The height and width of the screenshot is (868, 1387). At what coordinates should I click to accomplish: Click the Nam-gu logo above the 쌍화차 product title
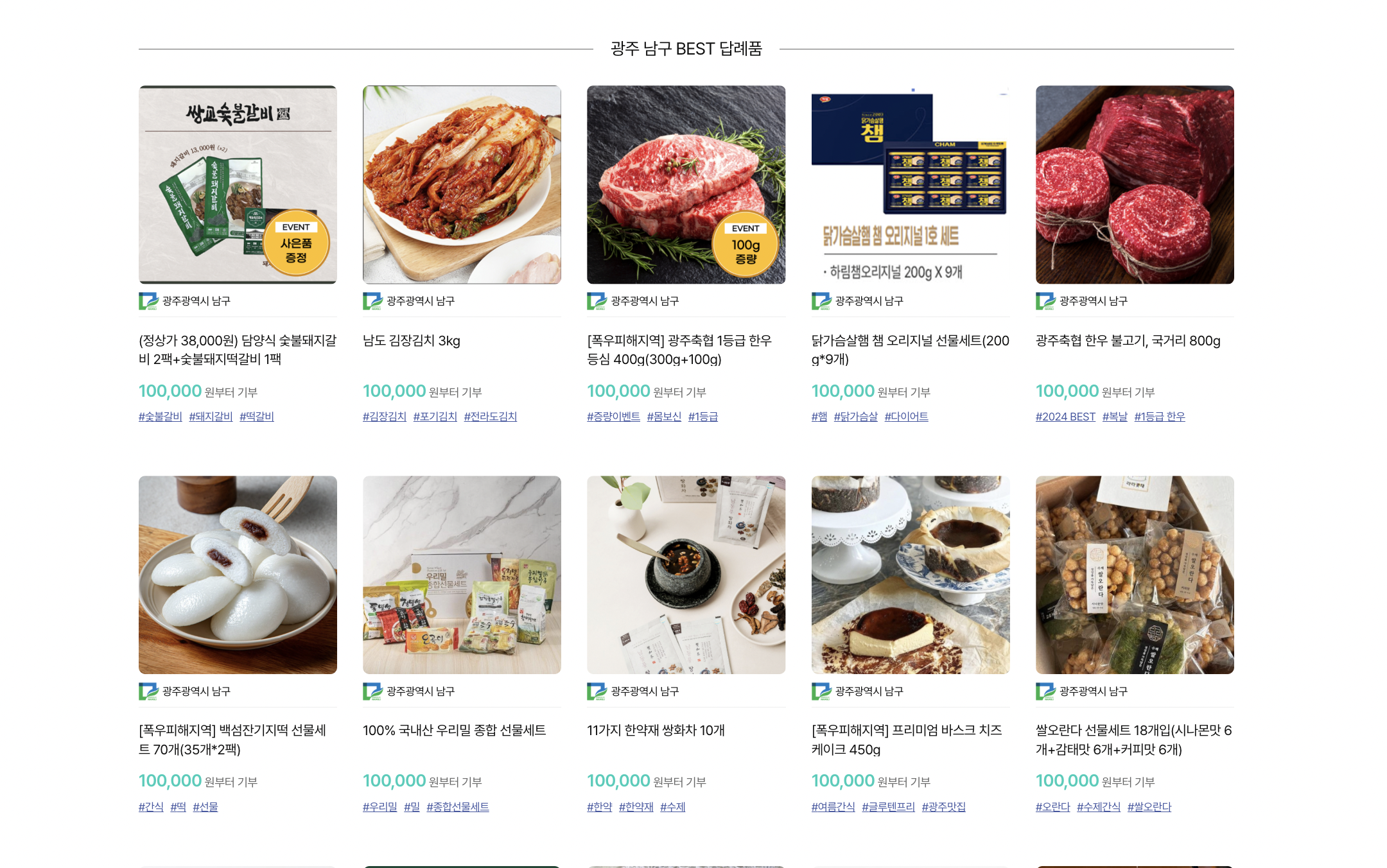coord(597,691)
